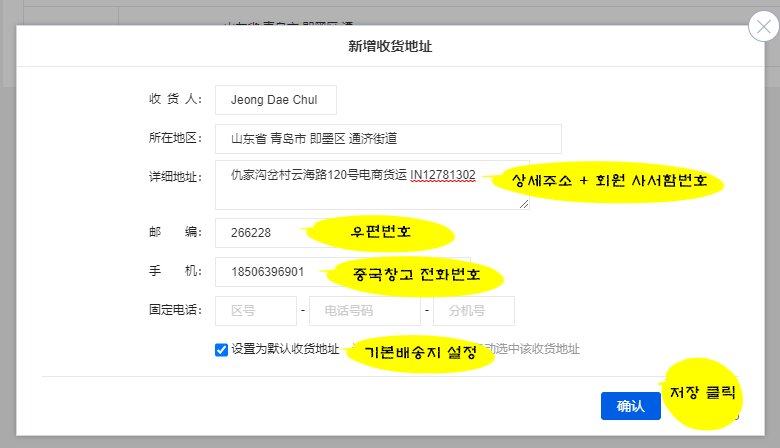Open the 所在地区 region selector

[388, 139]
